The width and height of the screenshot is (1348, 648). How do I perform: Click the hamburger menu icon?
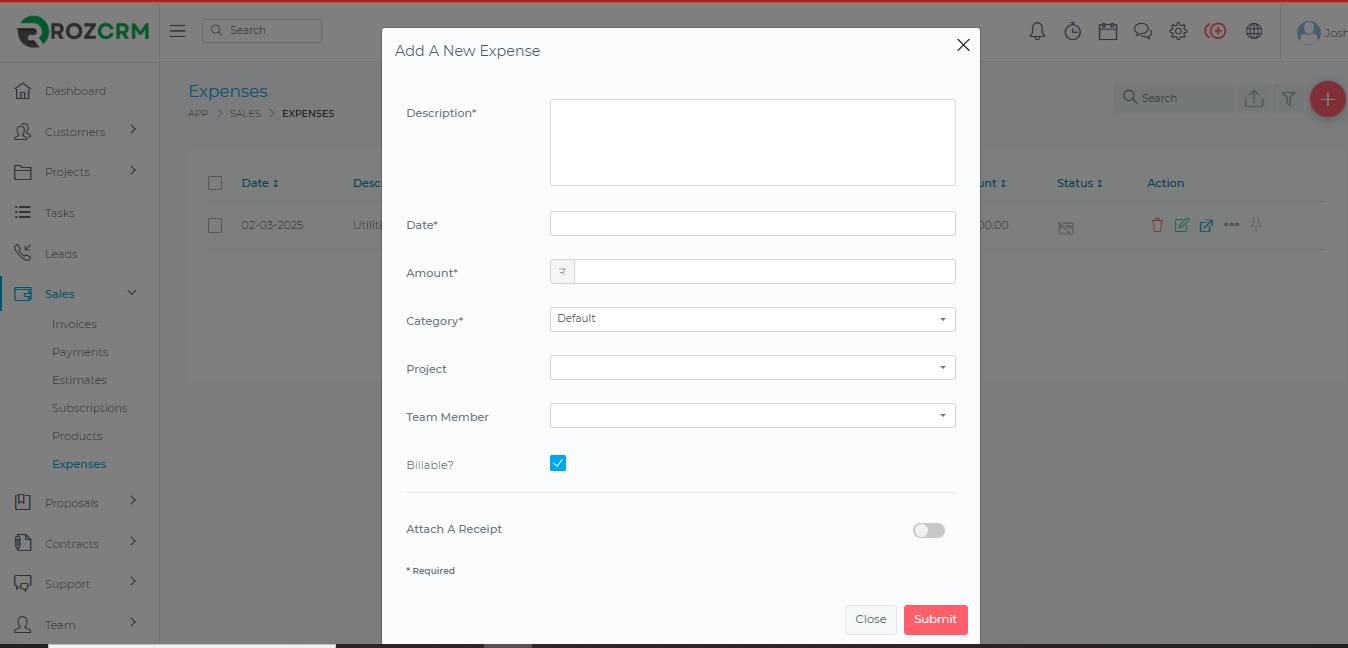[x=178, y=31]
